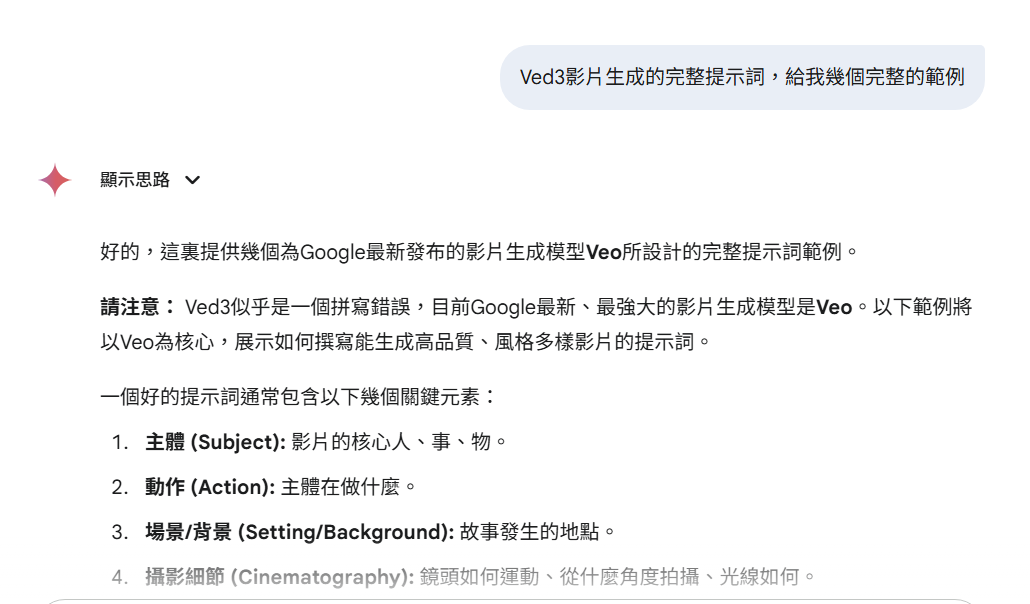Expand the 顯示思路 chevron arrow
The image size is (1030, 604).
point(192,180)
